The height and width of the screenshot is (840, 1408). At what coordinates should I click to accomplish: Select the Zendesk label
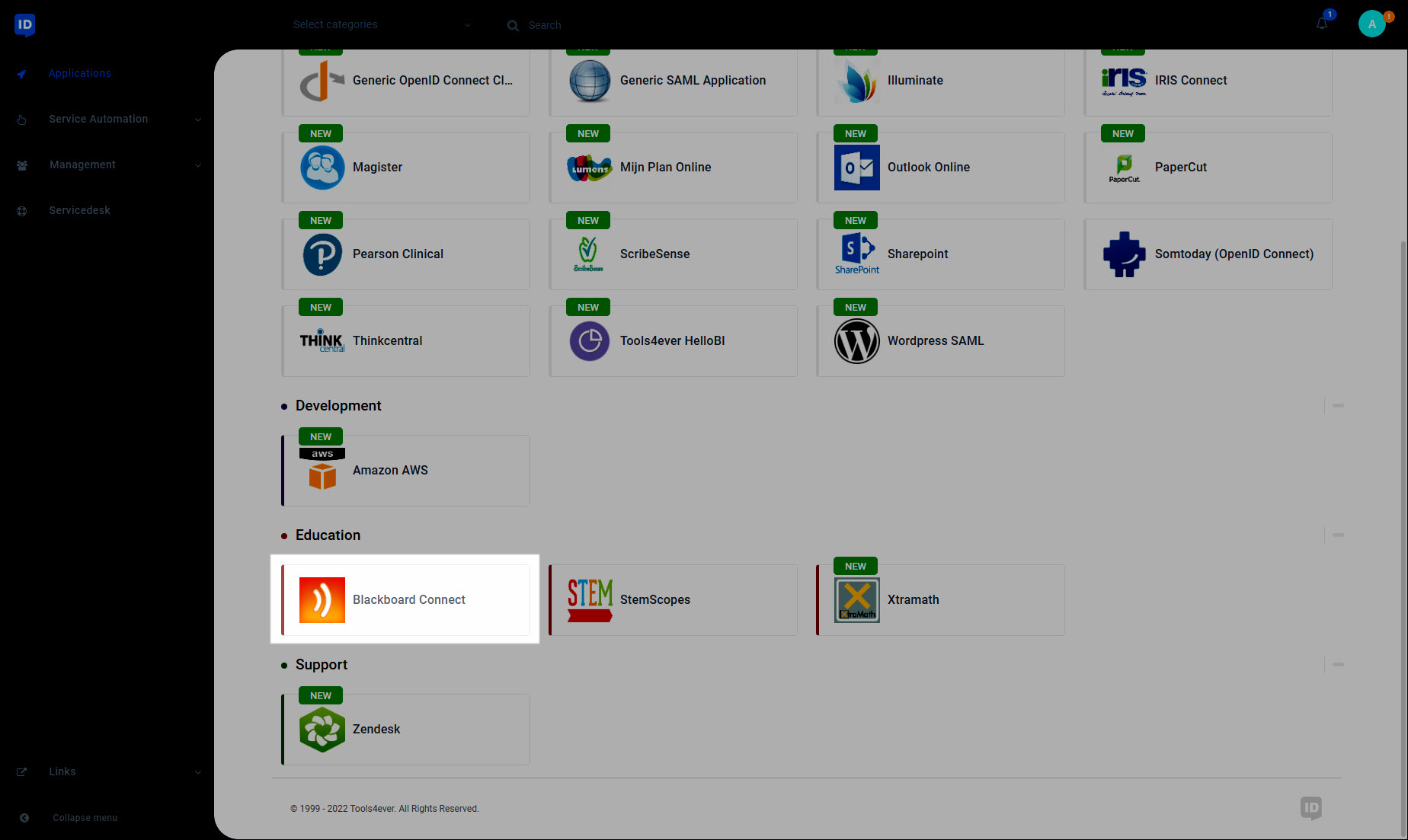[376, 730]
